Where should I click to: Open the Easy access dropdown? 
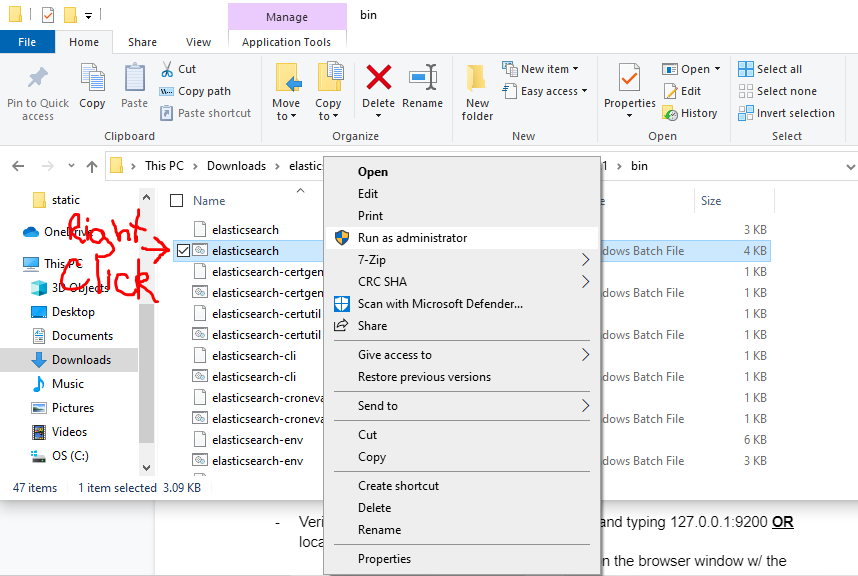pos(584,91)
